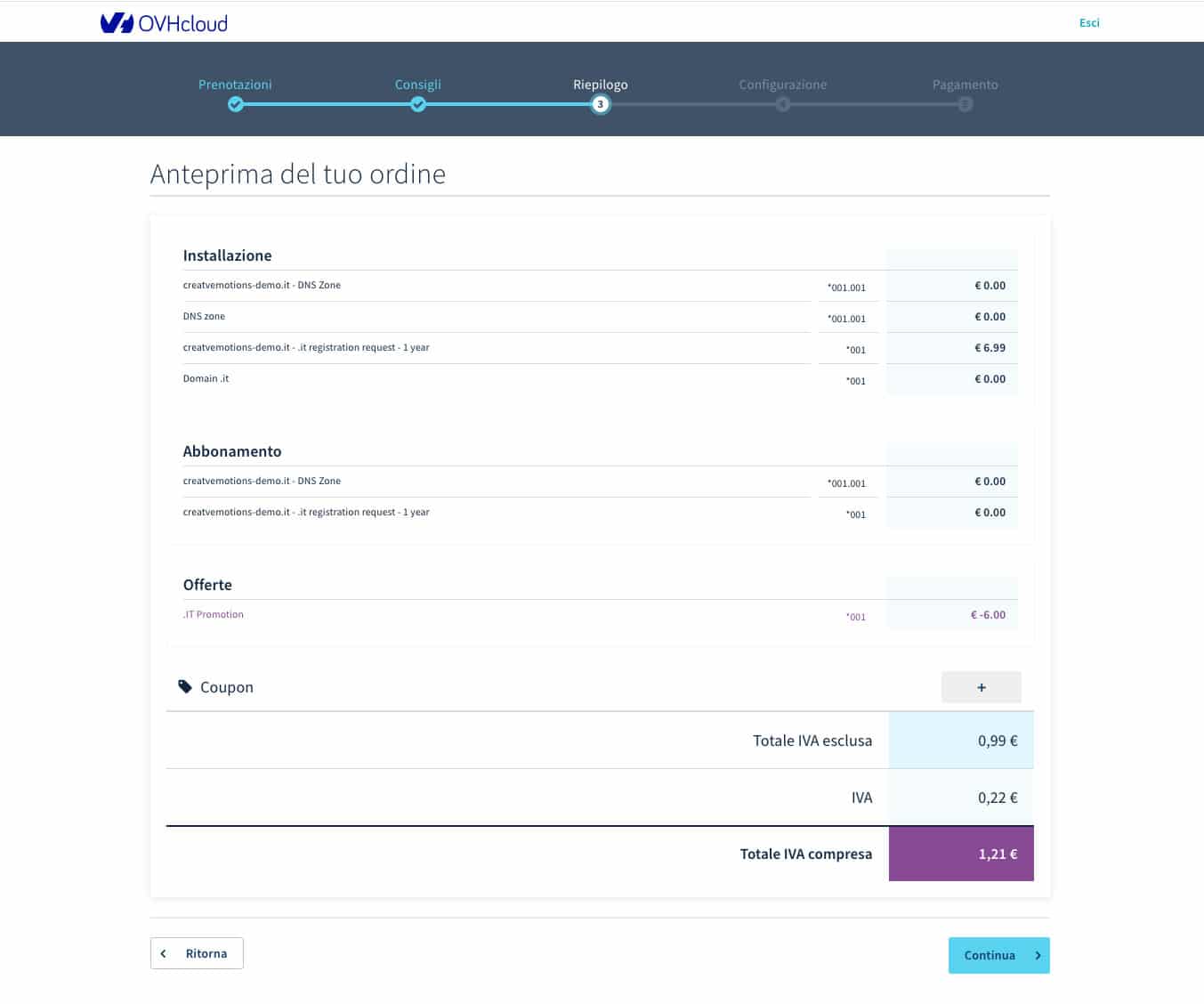Go to the Prenotazioni step
Viewport: 1204px width, 1004px height.
coord(235,85)
